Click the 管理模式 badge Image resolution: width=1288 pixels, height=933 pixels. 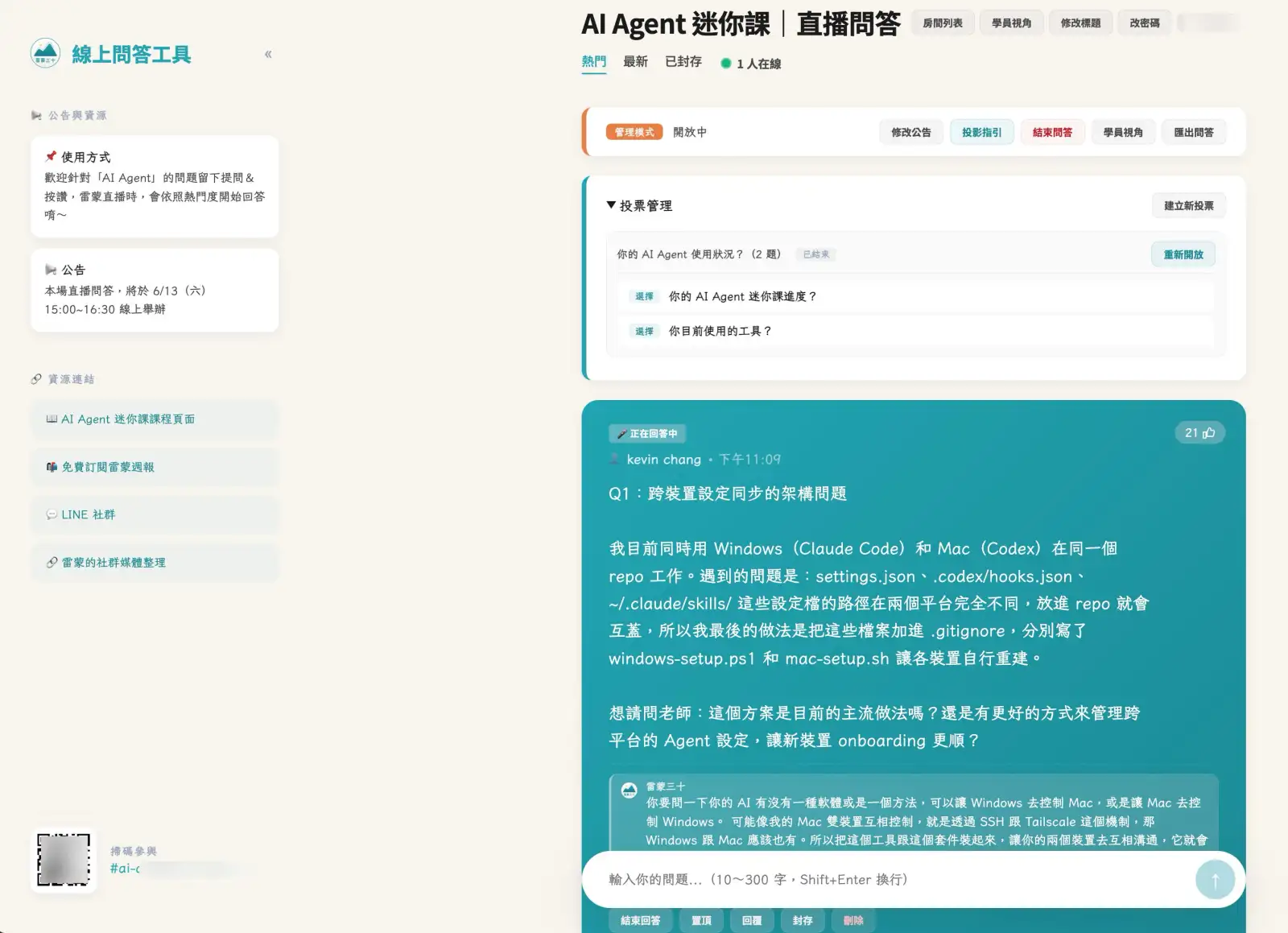coord(634,132)
